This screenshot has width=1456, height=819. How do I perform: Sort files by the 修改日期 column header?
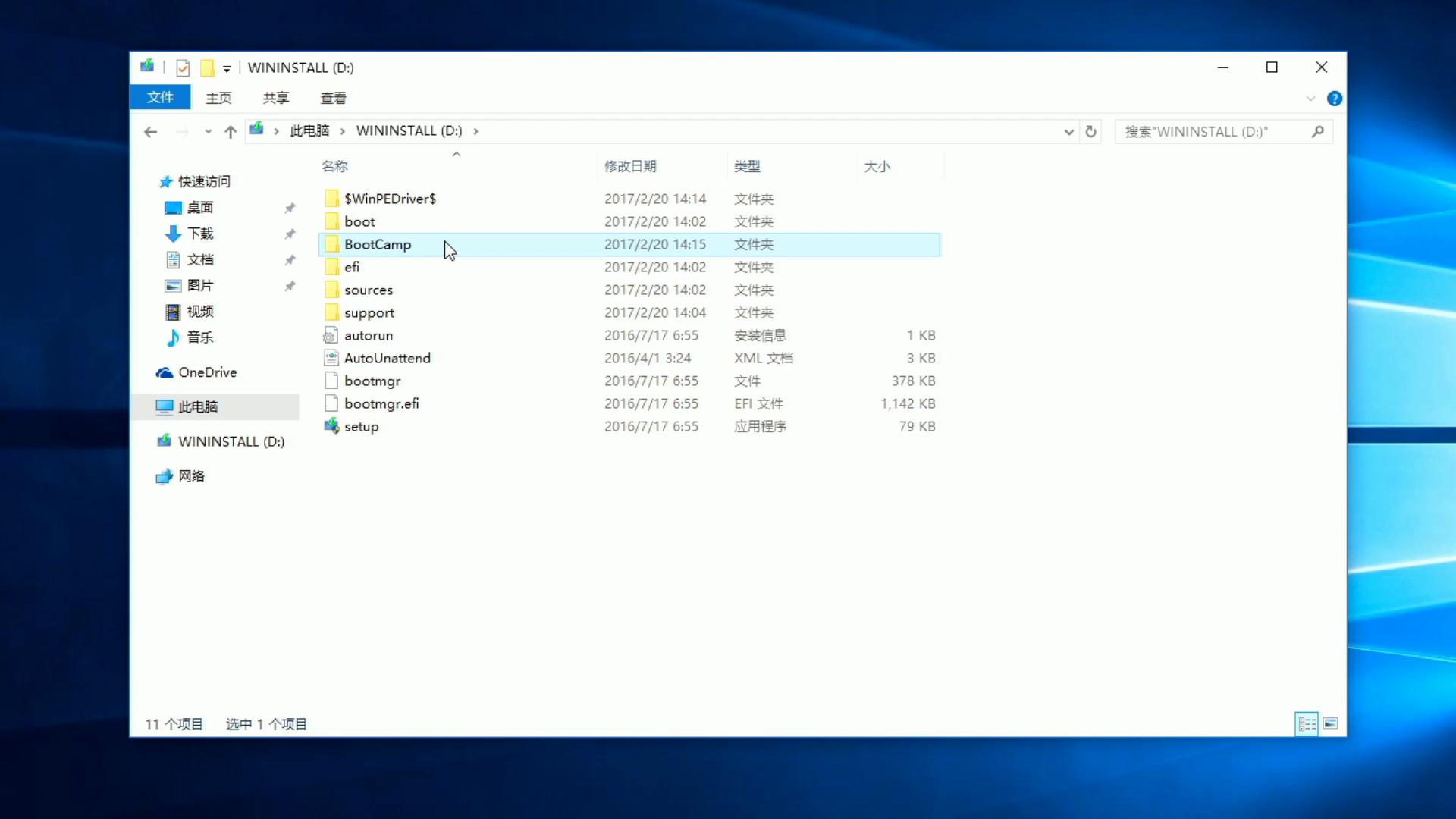[x=630, y=166]
